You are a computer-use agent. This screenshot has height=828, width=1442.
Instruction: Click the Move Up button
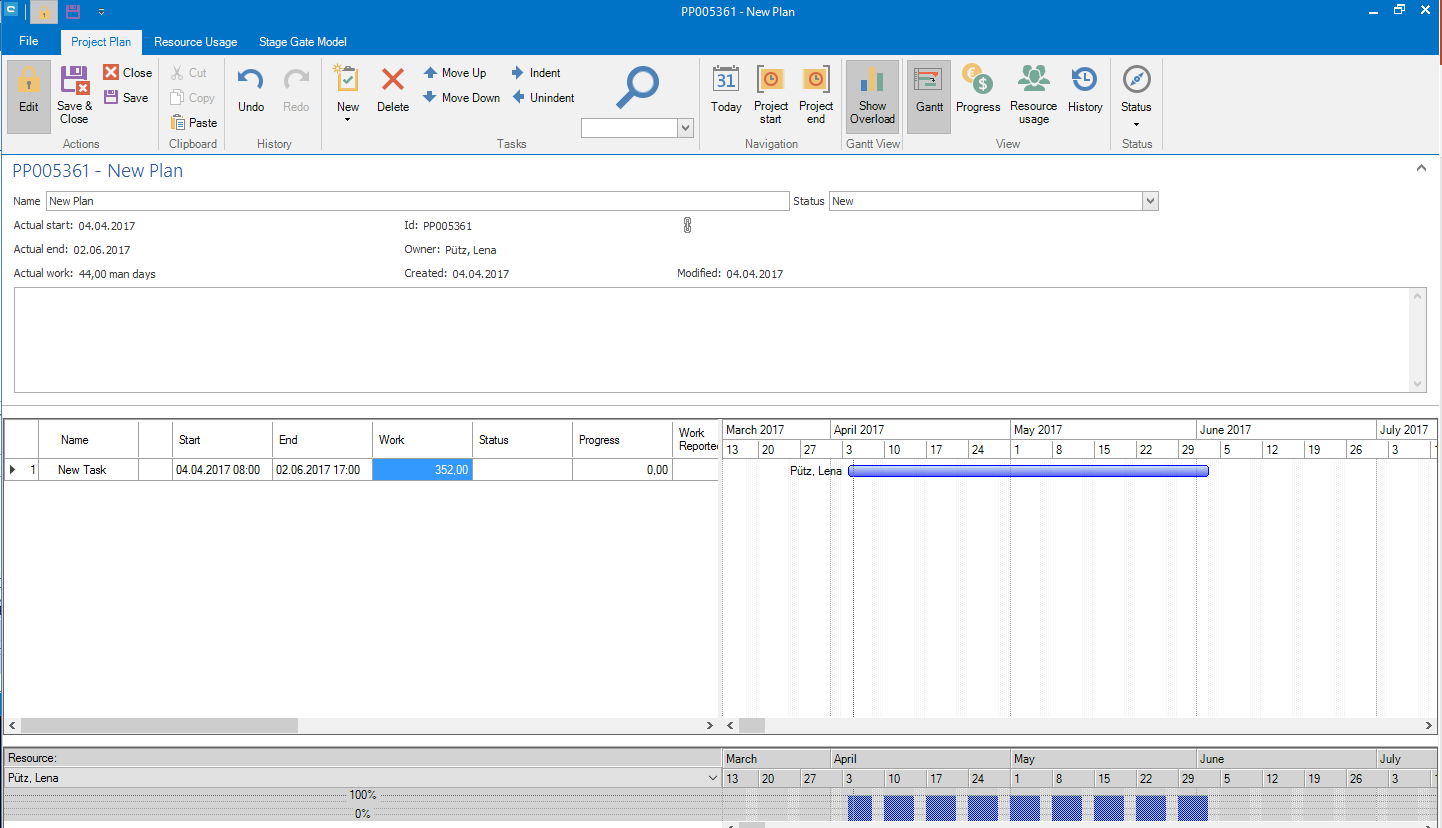pyautogui.click(x=454, y=73)
